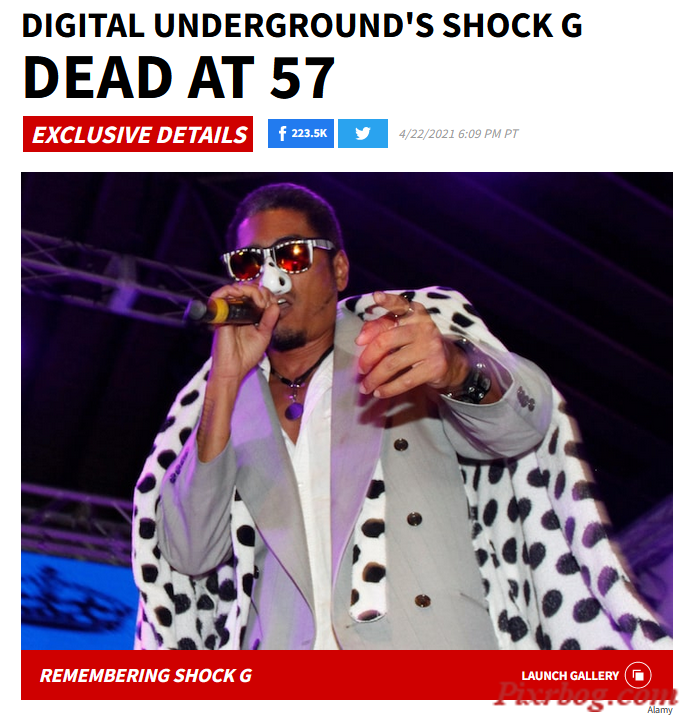Viewport: 698px width, 727px height.
Task: Click the LAUNCH GALLERY text link
Action: 570,676
